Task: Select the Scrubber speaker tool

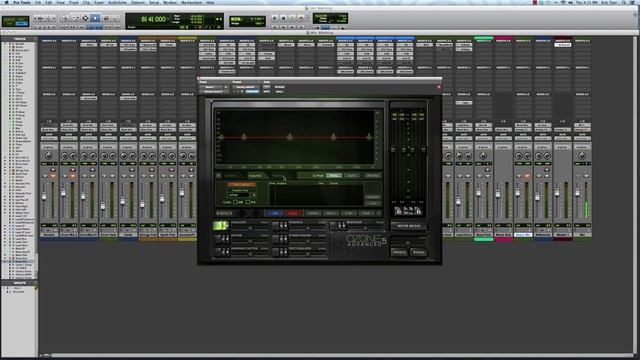Action: point(106,18)
